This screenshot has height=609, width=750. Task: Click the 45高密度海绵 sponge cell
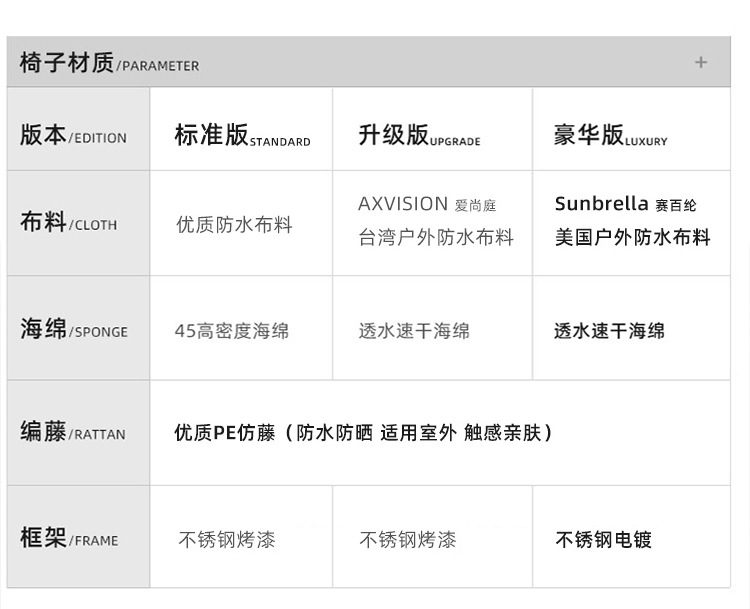pyautogui.click(x=232, y=331)
